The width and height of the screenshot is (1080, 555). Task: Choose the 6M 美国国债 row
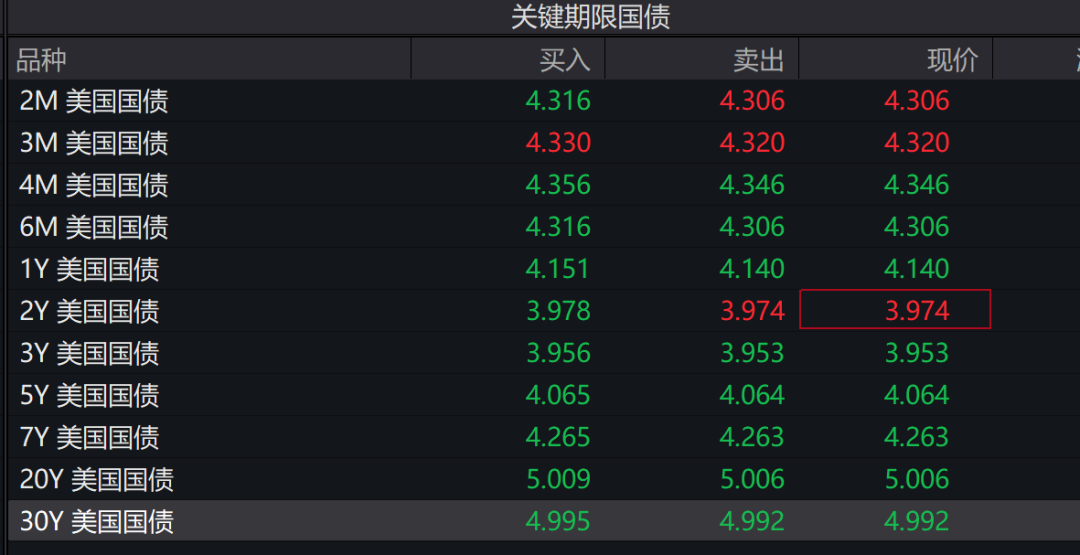(94, 227)
